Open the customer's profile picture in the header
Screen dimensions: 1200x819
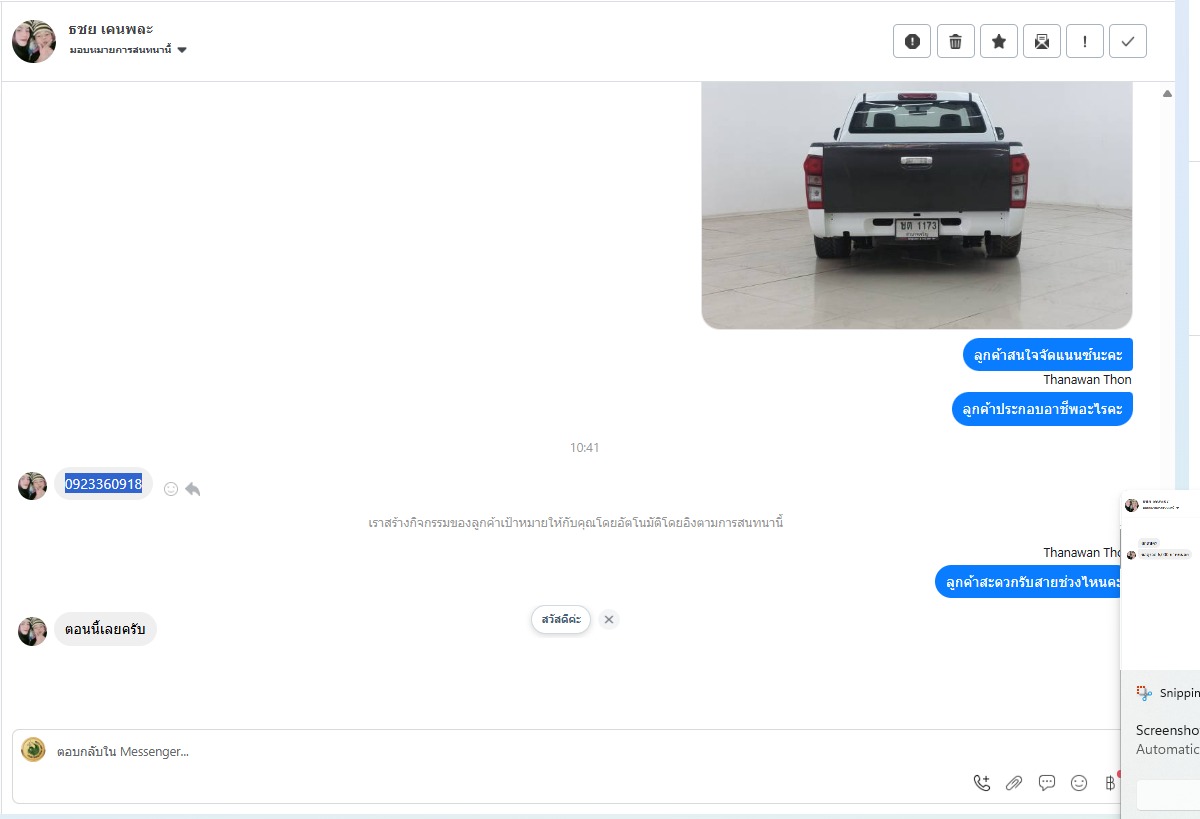coord(34,41)
